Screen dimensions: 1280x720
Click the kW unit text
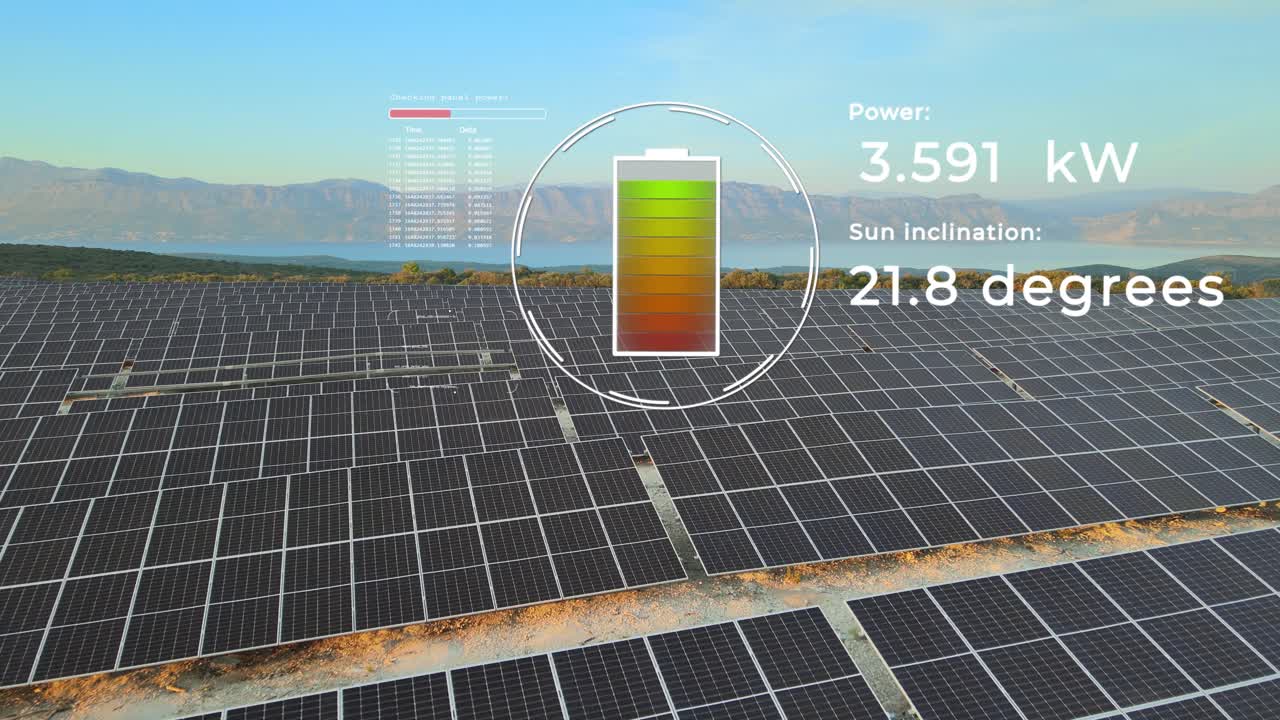click(x=1091, y=162)
